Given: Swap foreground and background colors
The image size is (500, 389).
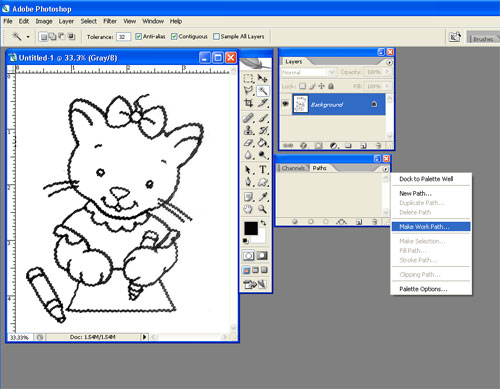Looking at the screenshot, I should [263, 223].
